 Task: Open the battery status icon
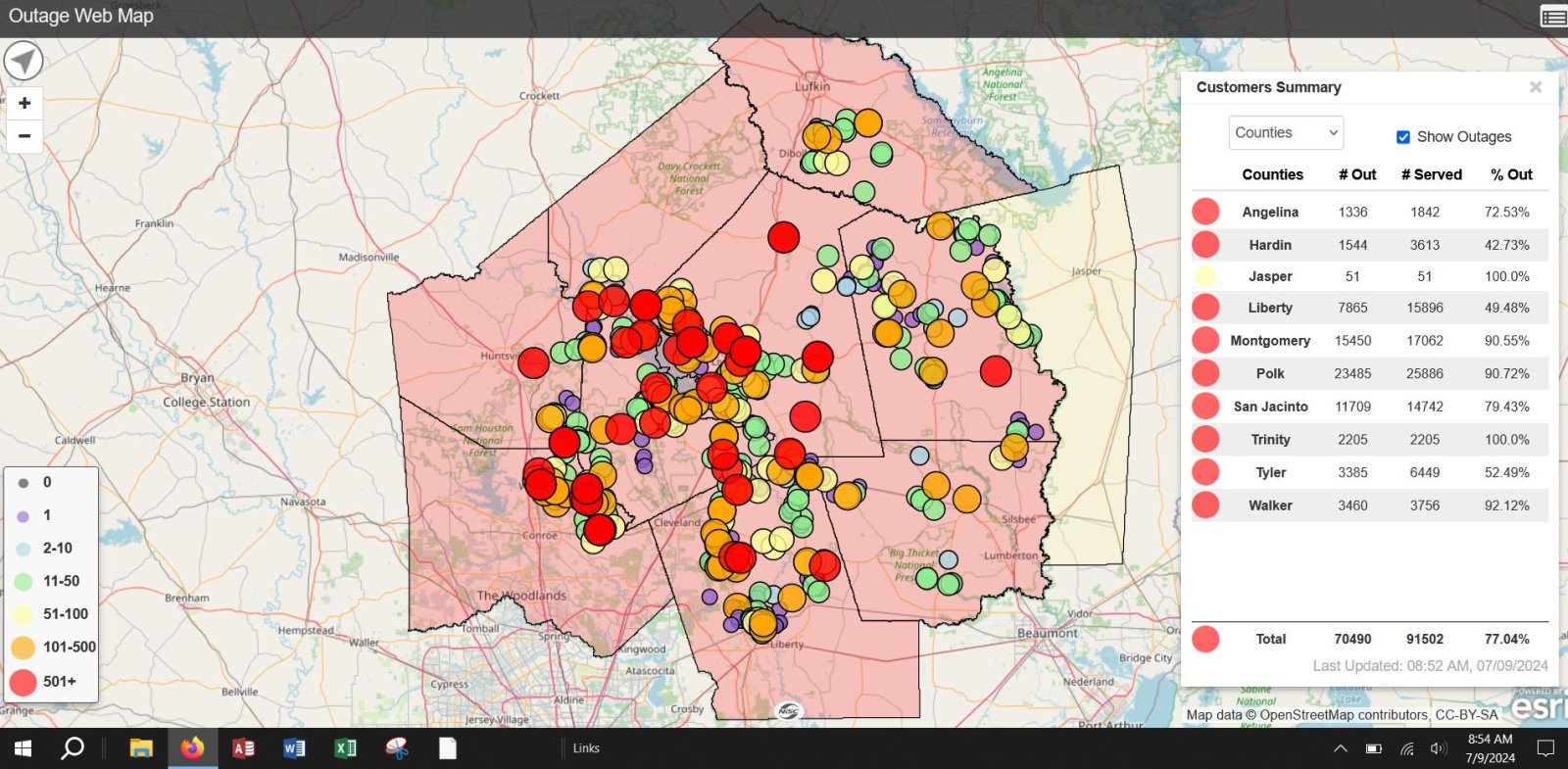[x=1374, y=748]
